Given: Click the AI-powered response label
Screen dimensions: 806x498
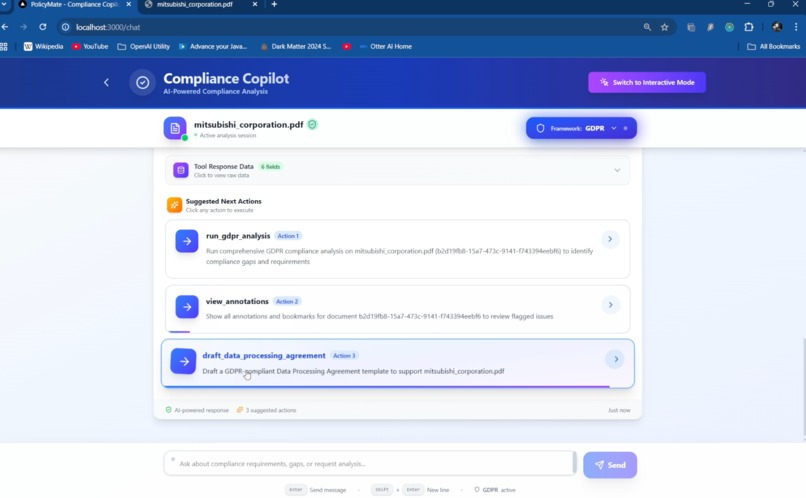Looking at the screenshot, I should [197, 410].
